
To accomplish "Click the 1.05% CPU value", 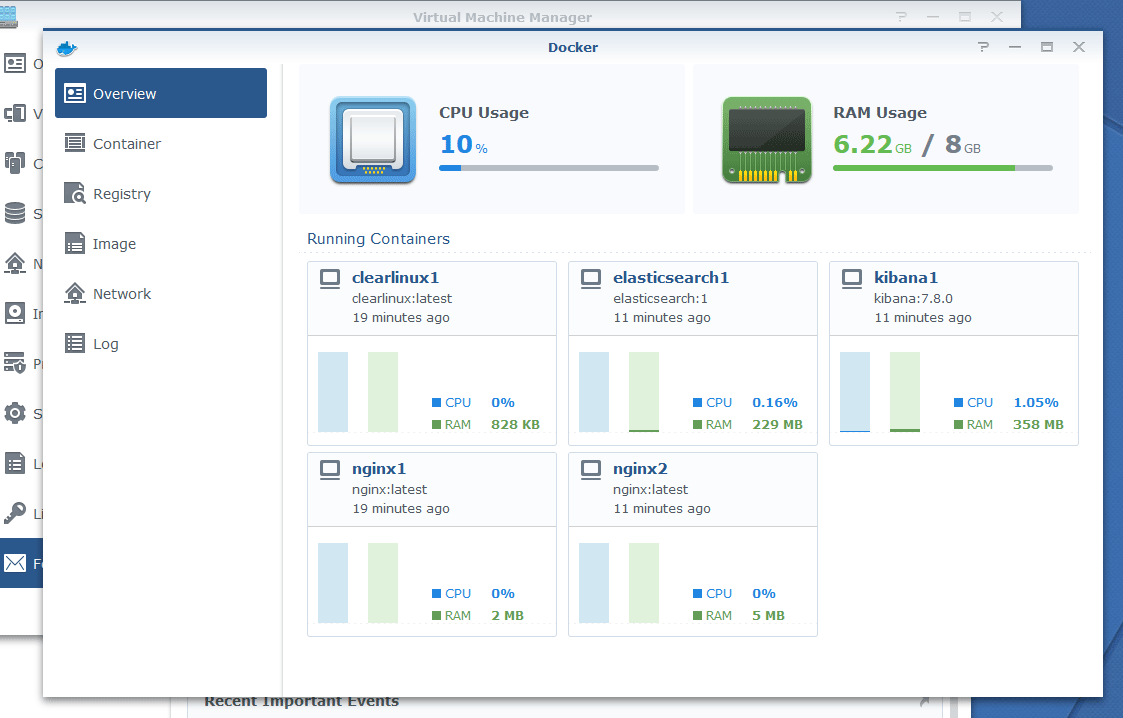I will pos(1036,402).
